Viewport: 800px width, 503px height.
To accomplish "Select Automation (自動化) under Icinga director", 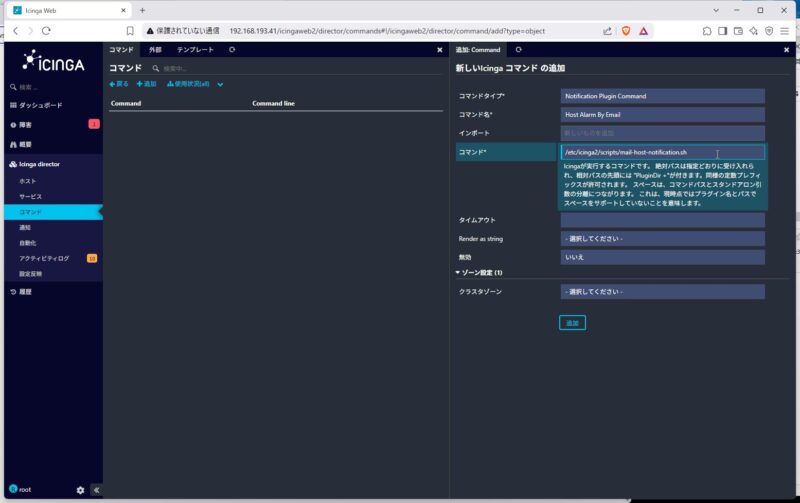I will [28, 243].
